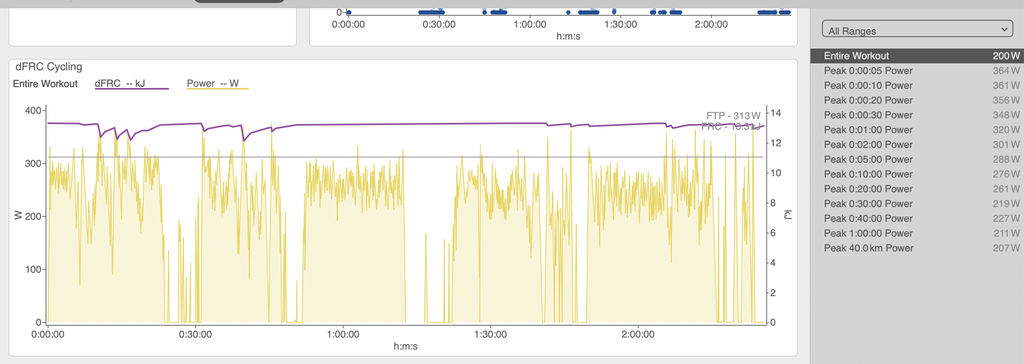Click the Power -- W legend entry
The height and width of the screenshot is (364, 1024).
217,84
